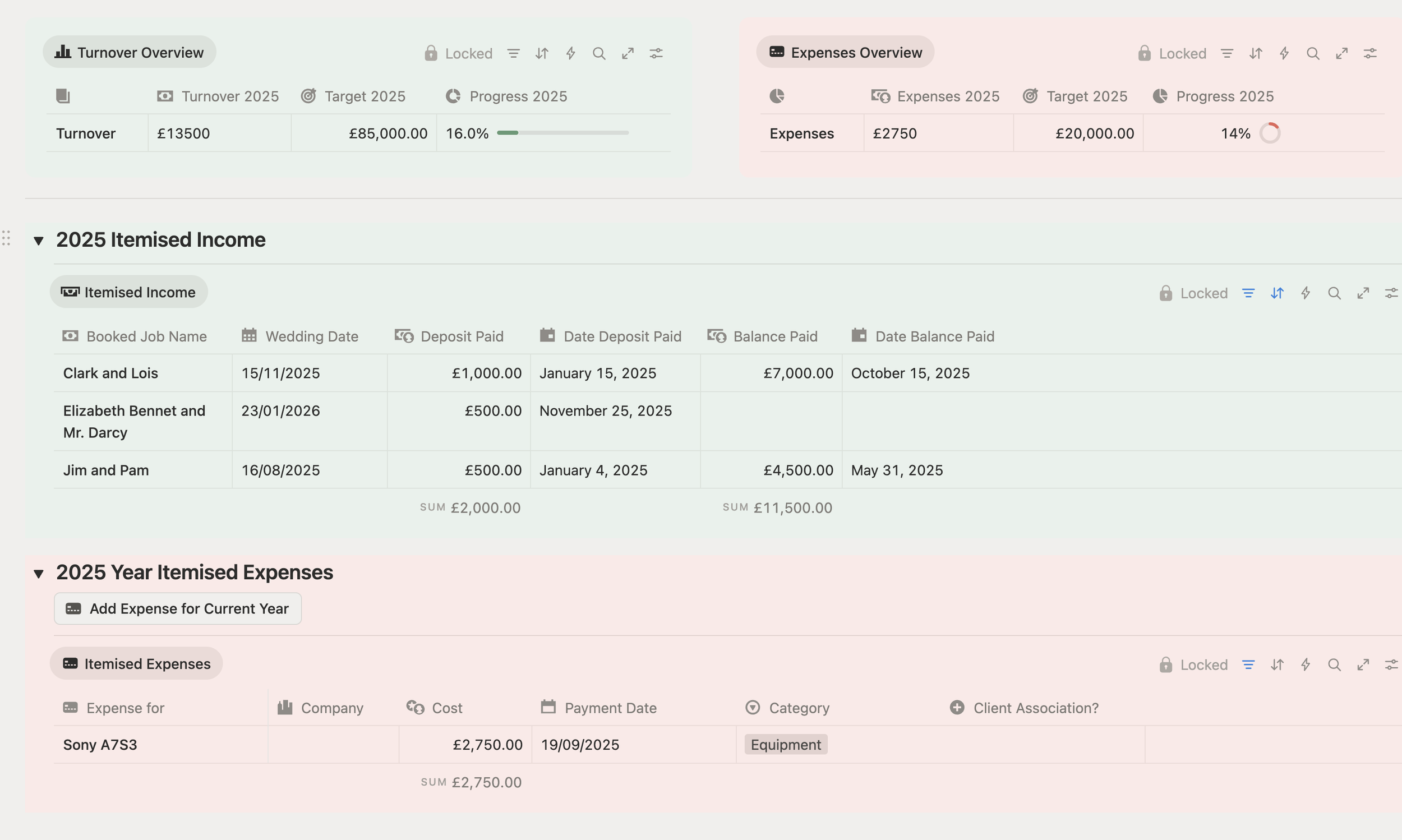This screenshot has height=840, width=1402.
Task: Click the turnover 16.0% progress bar
Action: pyautogui.click(x=562, y=133)
